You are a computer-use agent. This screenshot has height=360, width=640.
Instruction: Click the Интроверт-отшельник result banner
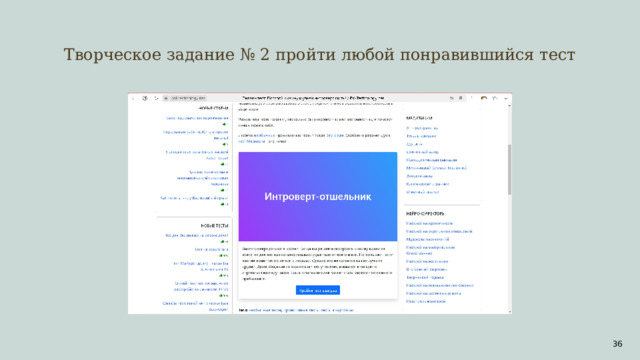coord(318,196)
